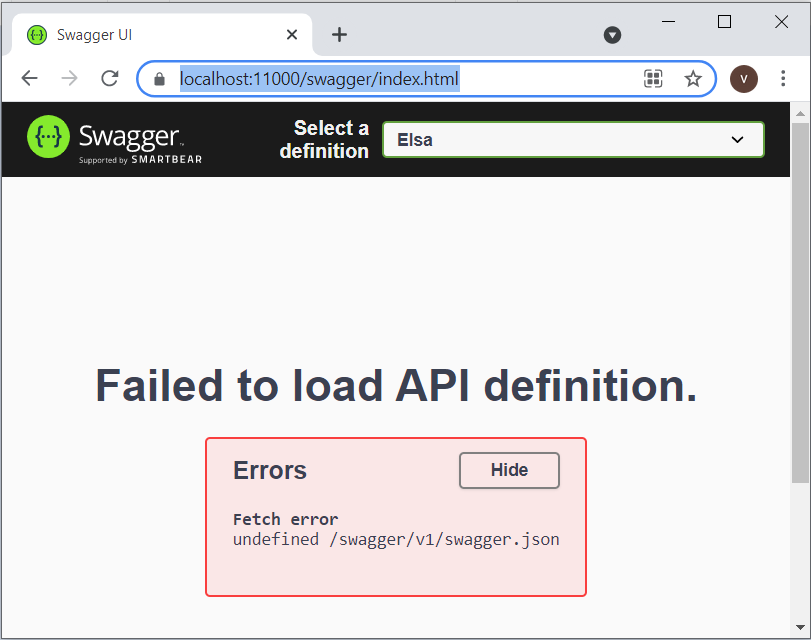The width and height of the screenshot is (811, 640).
Task: Hide the Errors panel using the Hide button
Action: (509, 470)
